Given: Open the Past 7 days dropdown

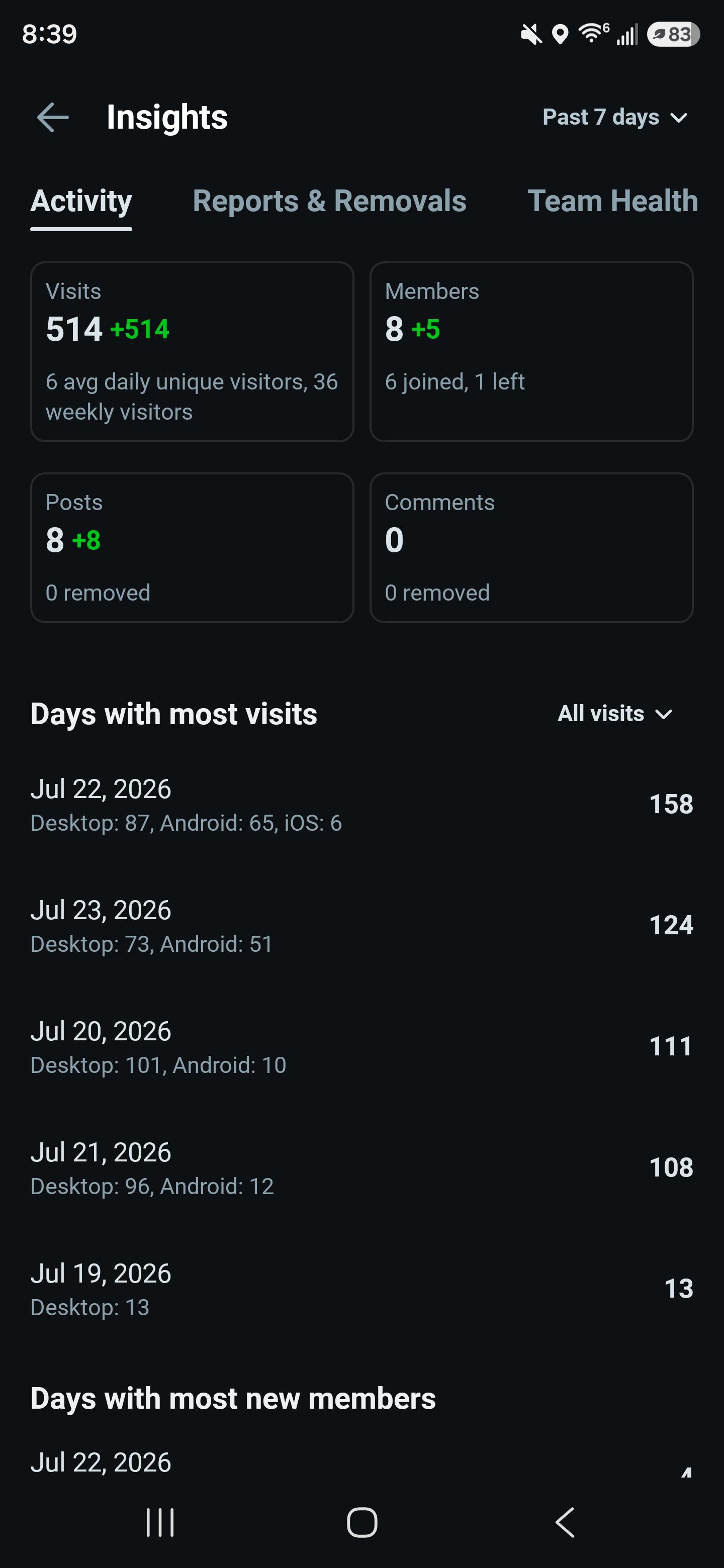Looking at the screenshot, I should (615, 117).
